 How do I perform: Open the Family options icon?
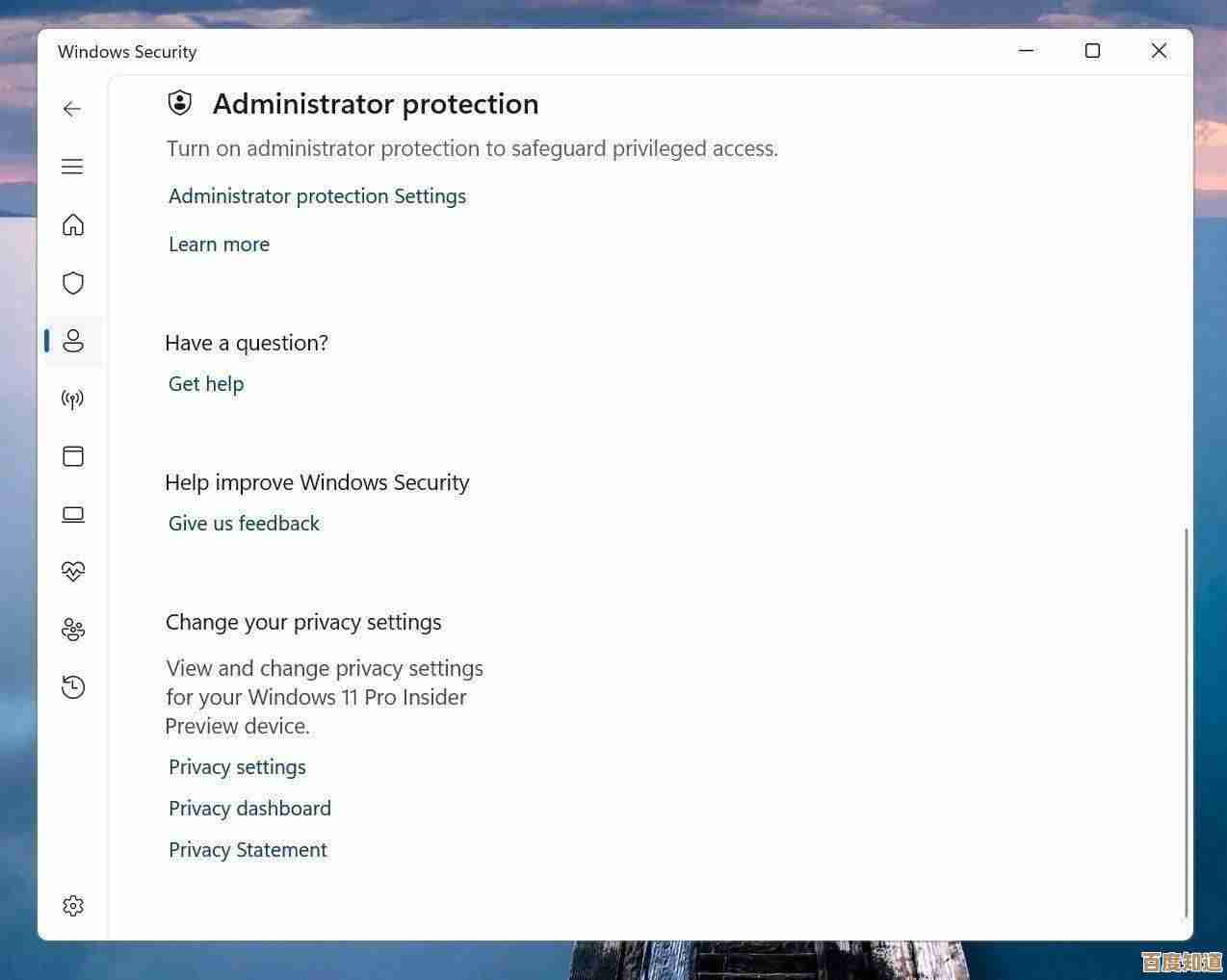click(x=73, y=630)
